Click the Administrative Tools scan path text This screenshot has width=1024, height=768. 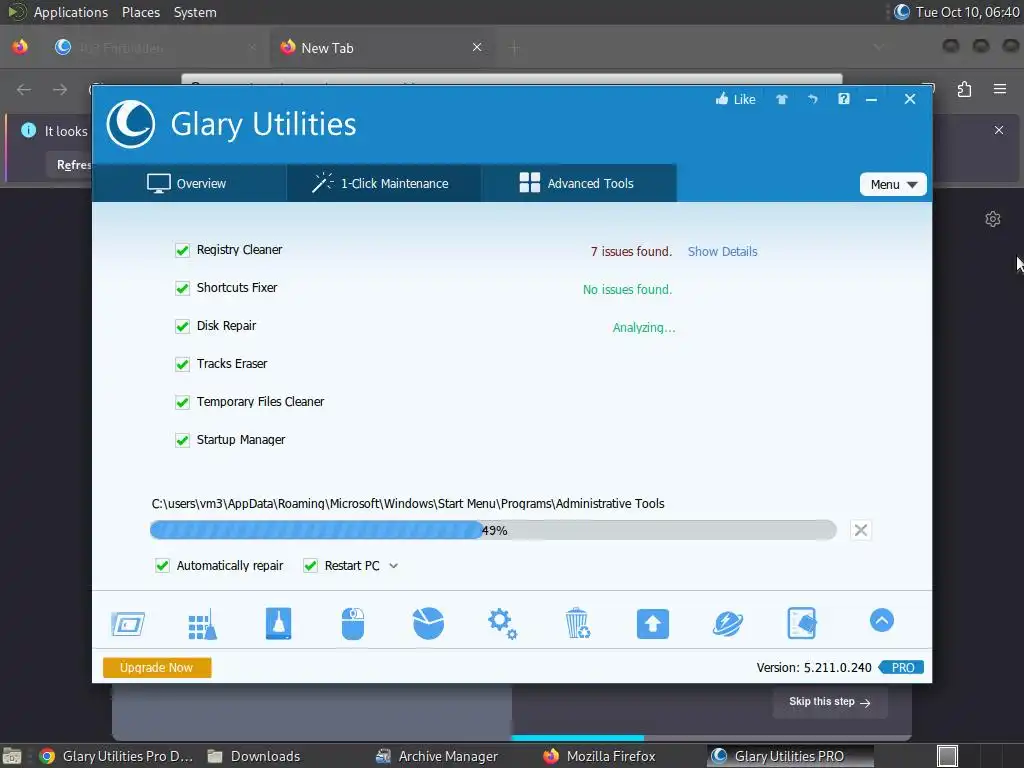(x=408, y=504)
